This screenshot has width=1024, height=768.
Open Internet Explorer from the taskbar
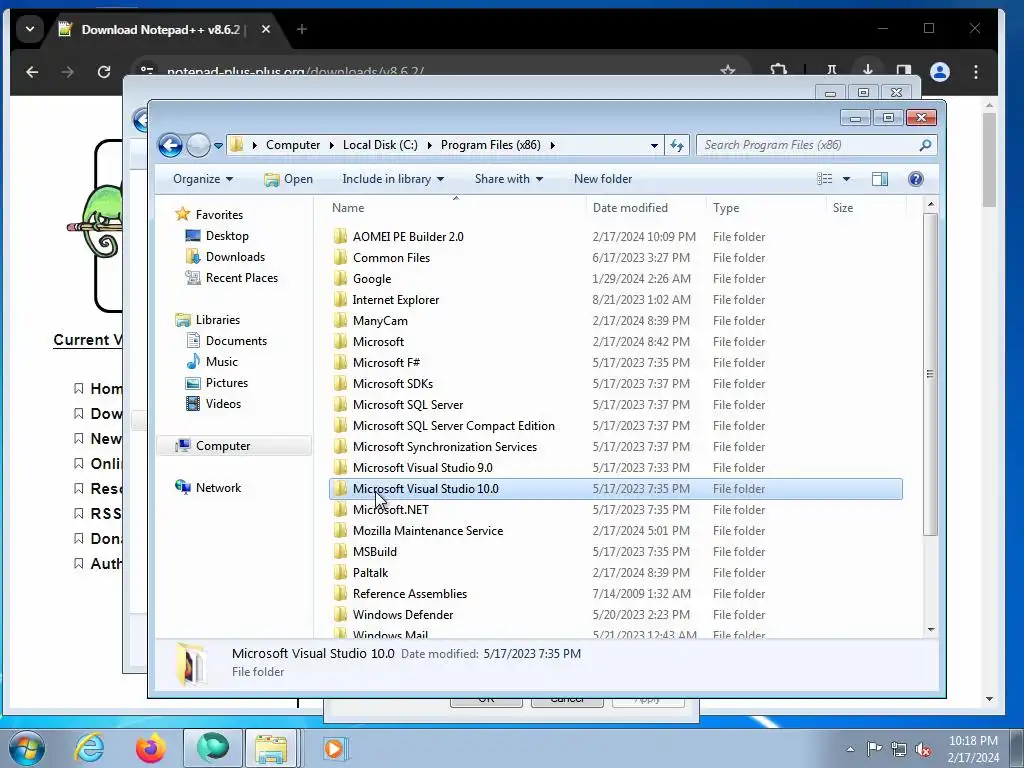point(89,748)
